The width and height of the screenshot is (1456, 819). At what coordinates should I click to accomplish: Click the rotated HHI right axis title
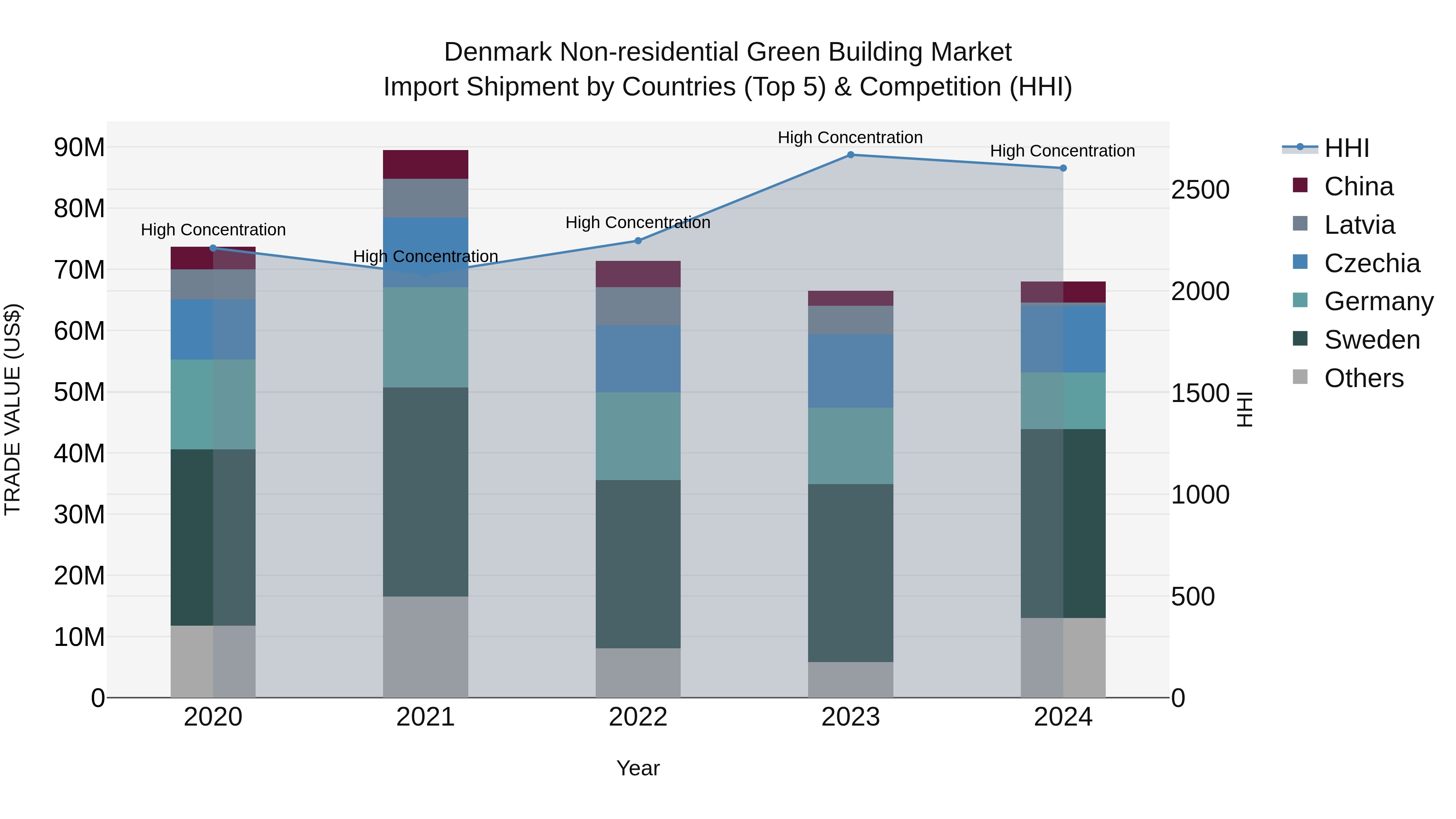1245,409
